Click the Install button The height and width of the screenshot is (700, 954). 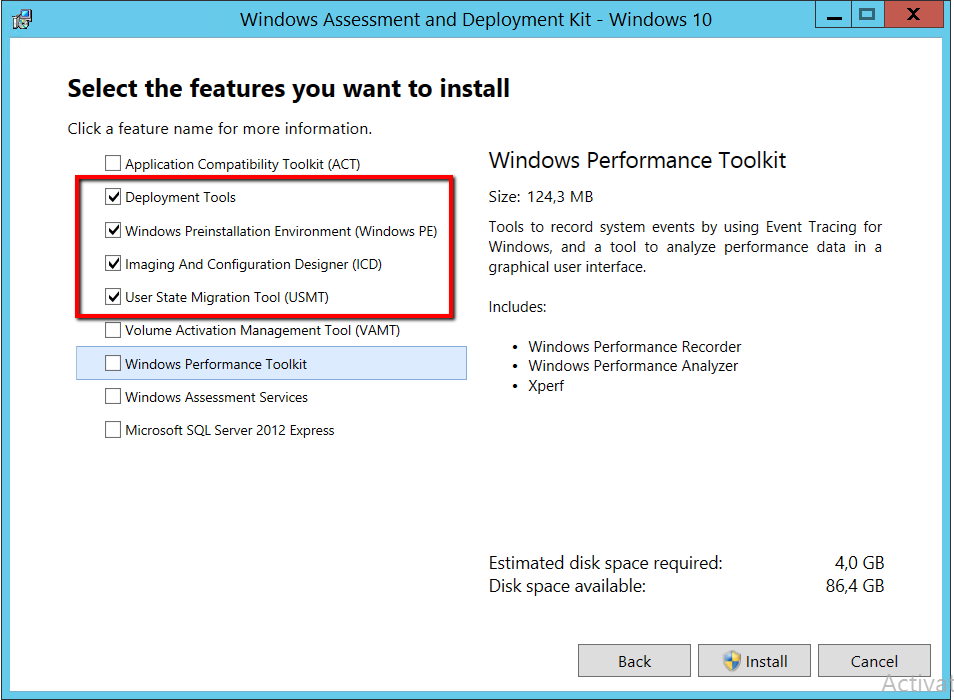[x=754, y=661]
